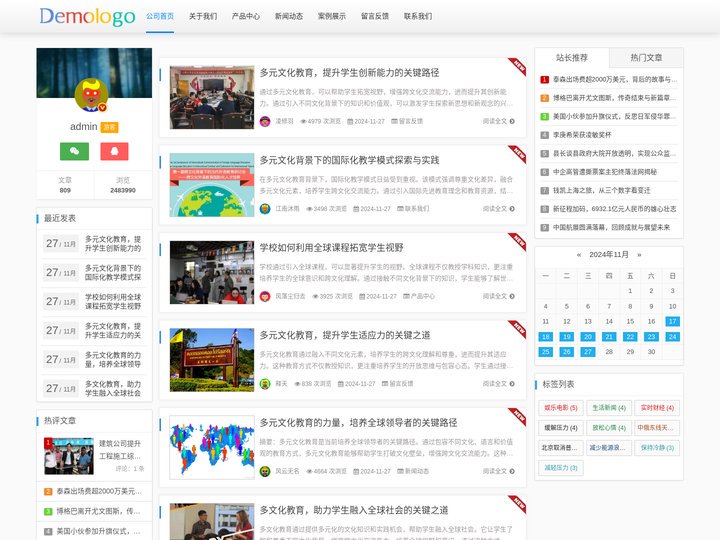Click the 生活新闻 (4) tag
This screenshot has width=720, height=540.
coord(609,408)
